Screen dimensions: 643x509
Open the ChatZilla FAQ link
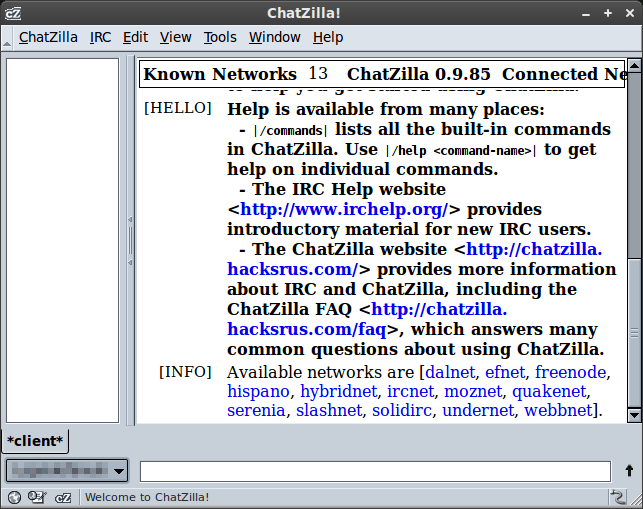(x=367, y=319)
